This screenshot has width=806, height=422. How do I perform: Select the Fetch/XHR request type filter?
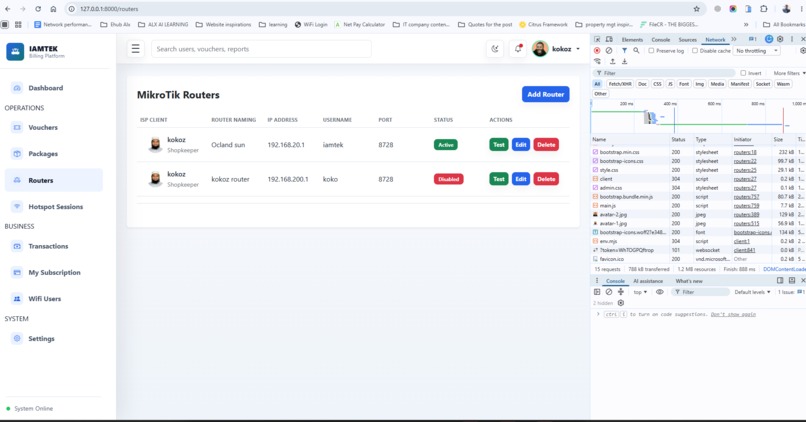[620, 84]
